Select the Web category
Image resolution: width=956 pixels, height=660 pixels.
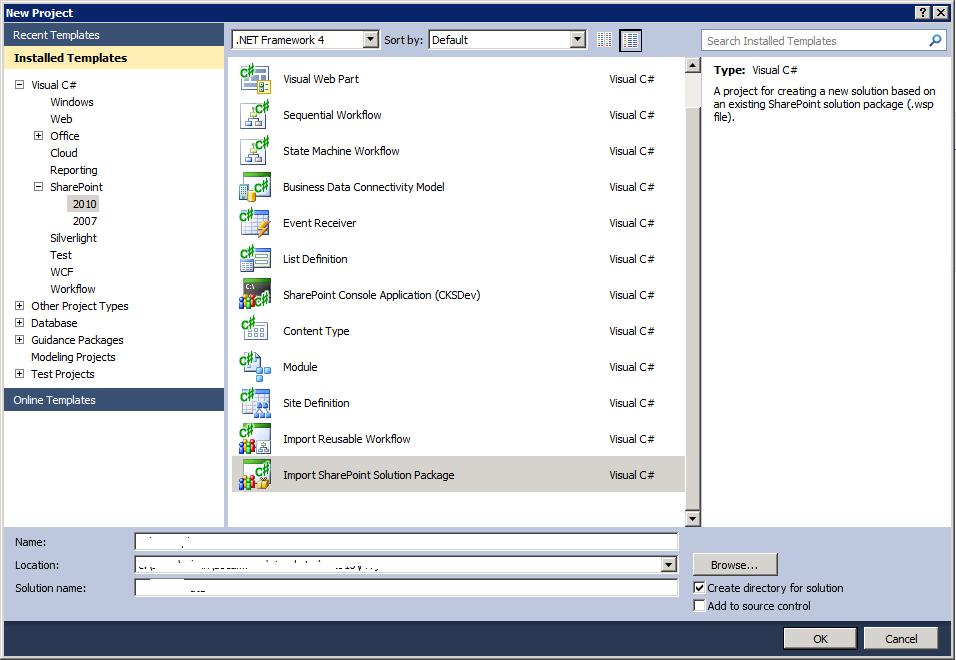pos(61,119)
